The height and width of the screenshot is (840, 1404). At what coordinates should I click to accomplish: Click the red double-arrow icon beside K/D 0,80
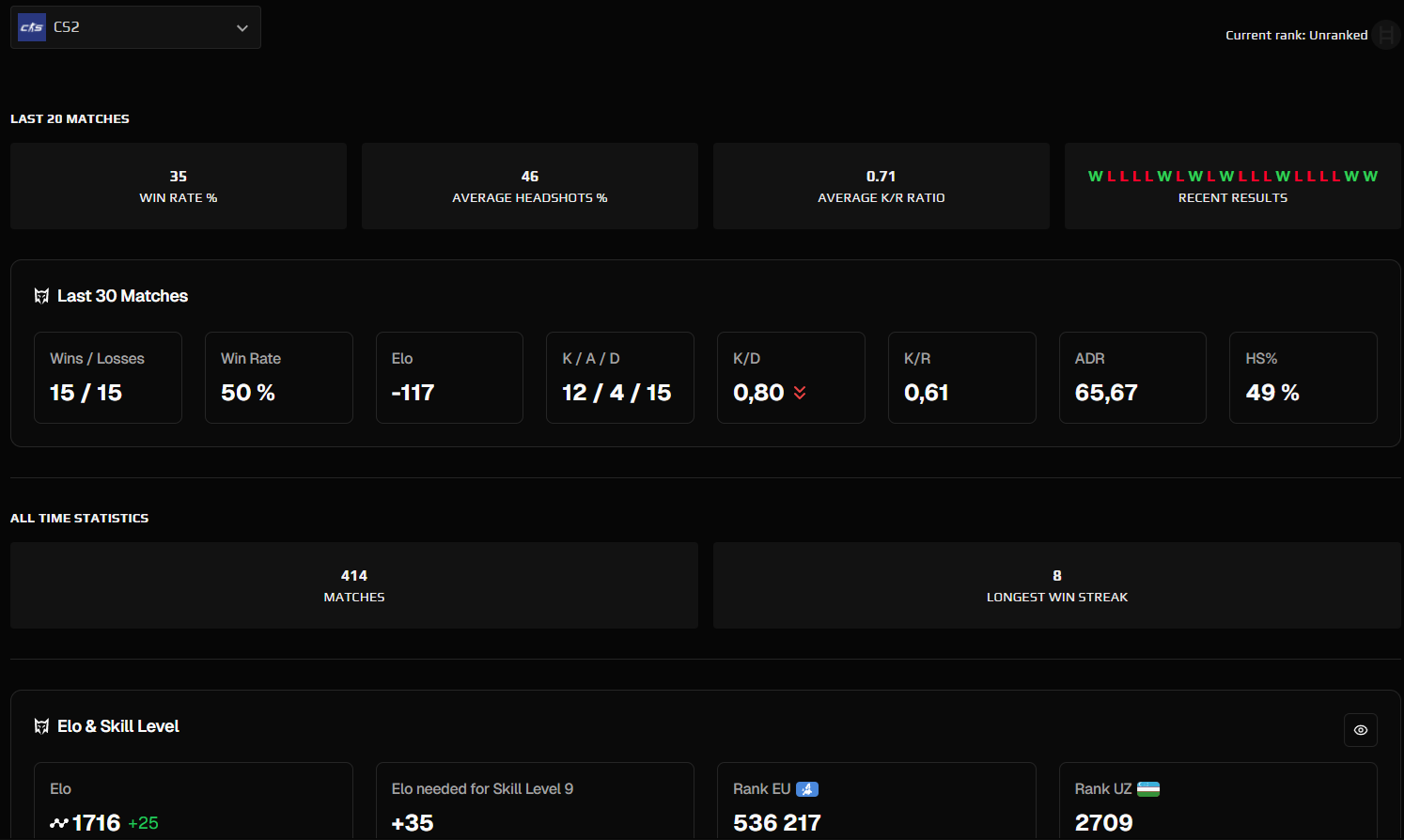[x=800, y=394]
